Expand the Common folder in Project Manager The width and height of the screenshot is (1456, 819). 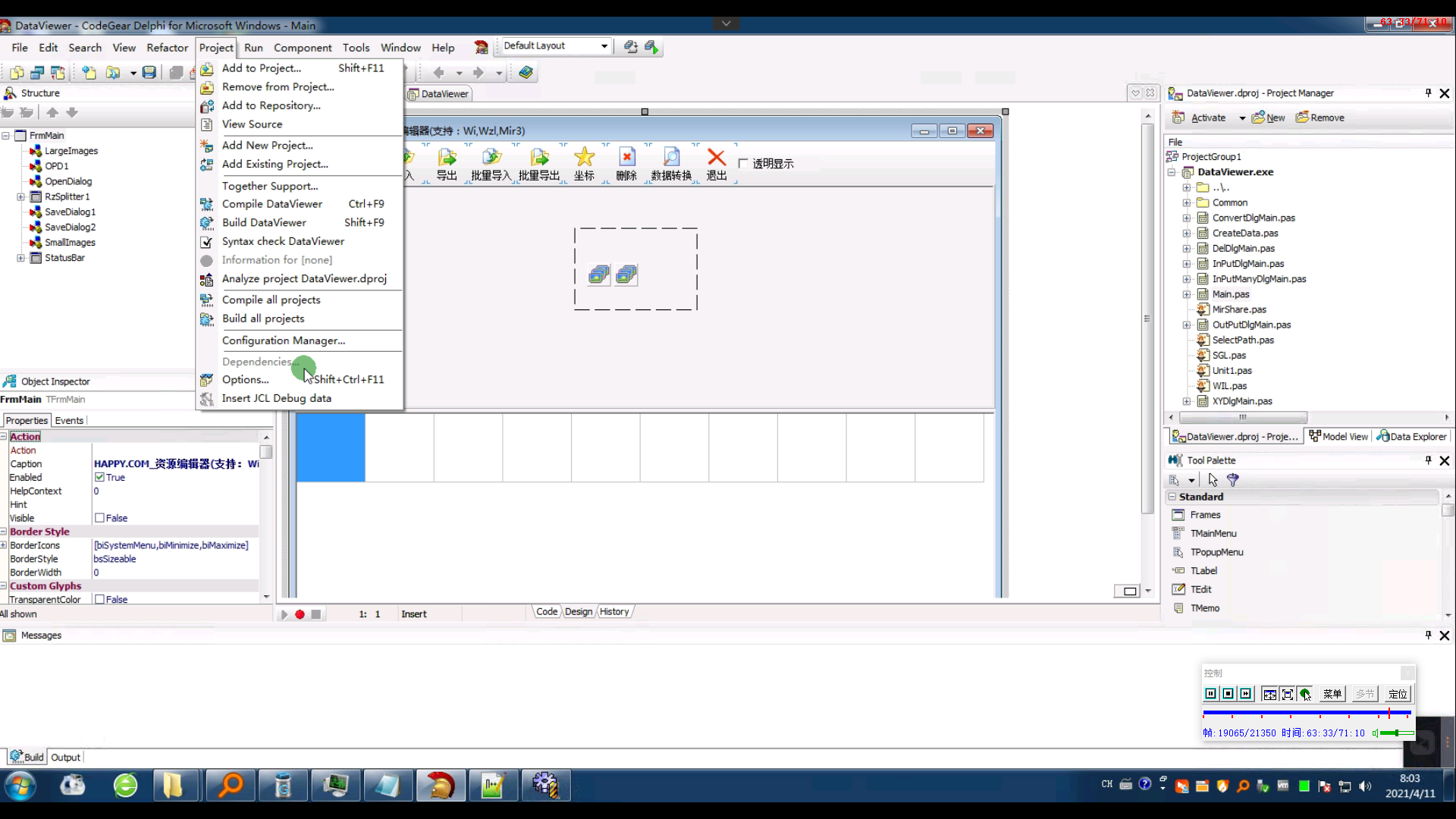(x=1187, y=203)
